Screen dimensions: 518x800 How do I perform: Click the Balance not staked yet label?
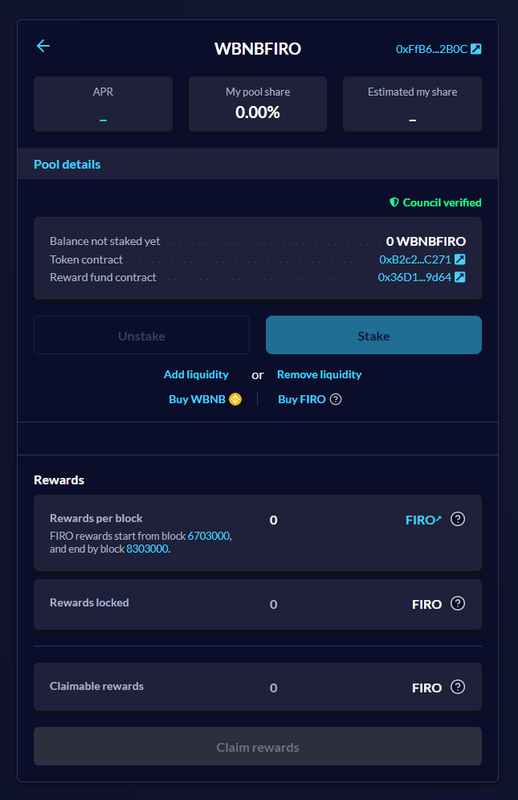click(105, 241)
